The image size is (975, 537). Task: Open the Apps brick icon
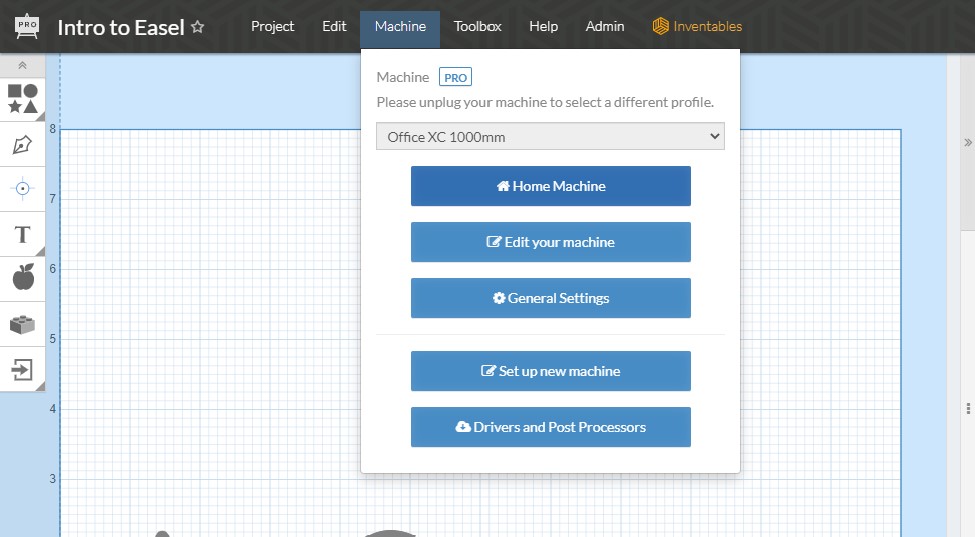click(22, 324)
